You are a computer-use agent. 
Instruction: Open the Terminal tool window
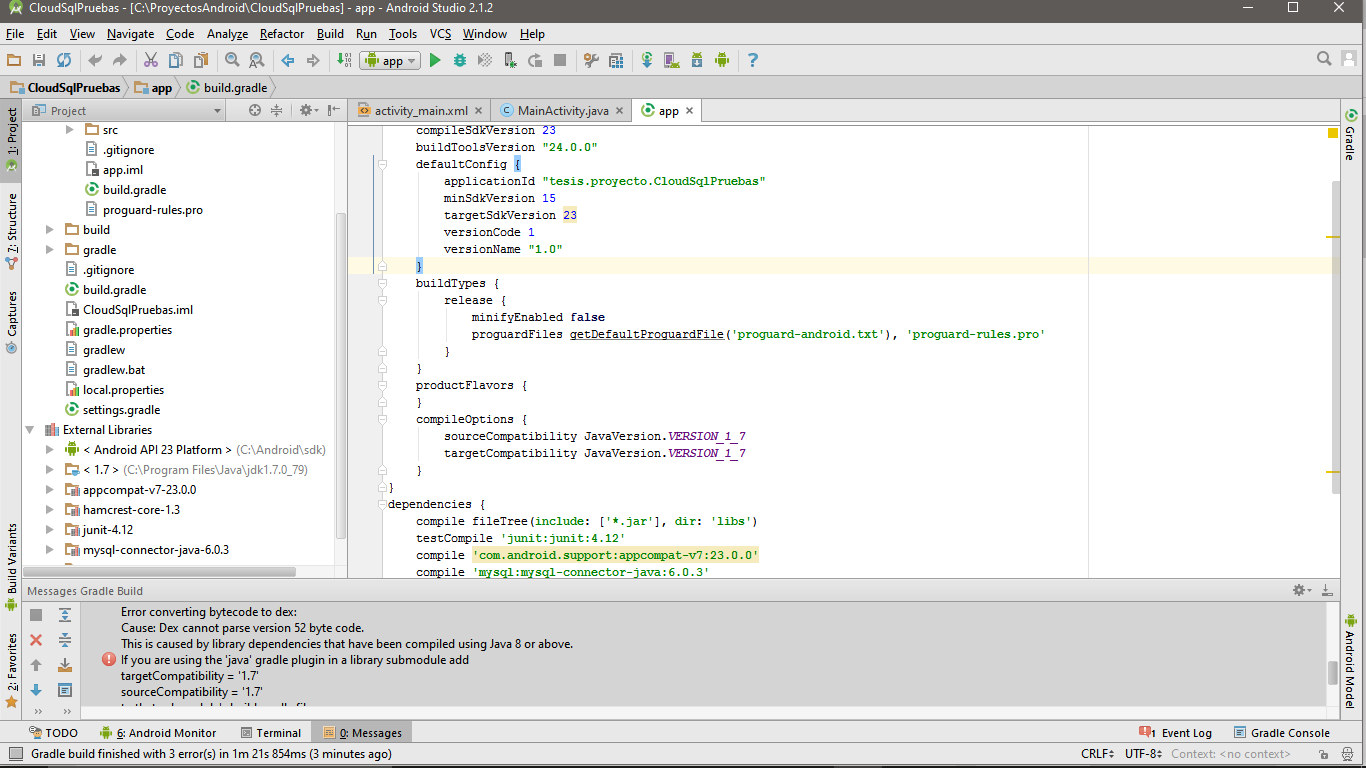pos(269,733)
